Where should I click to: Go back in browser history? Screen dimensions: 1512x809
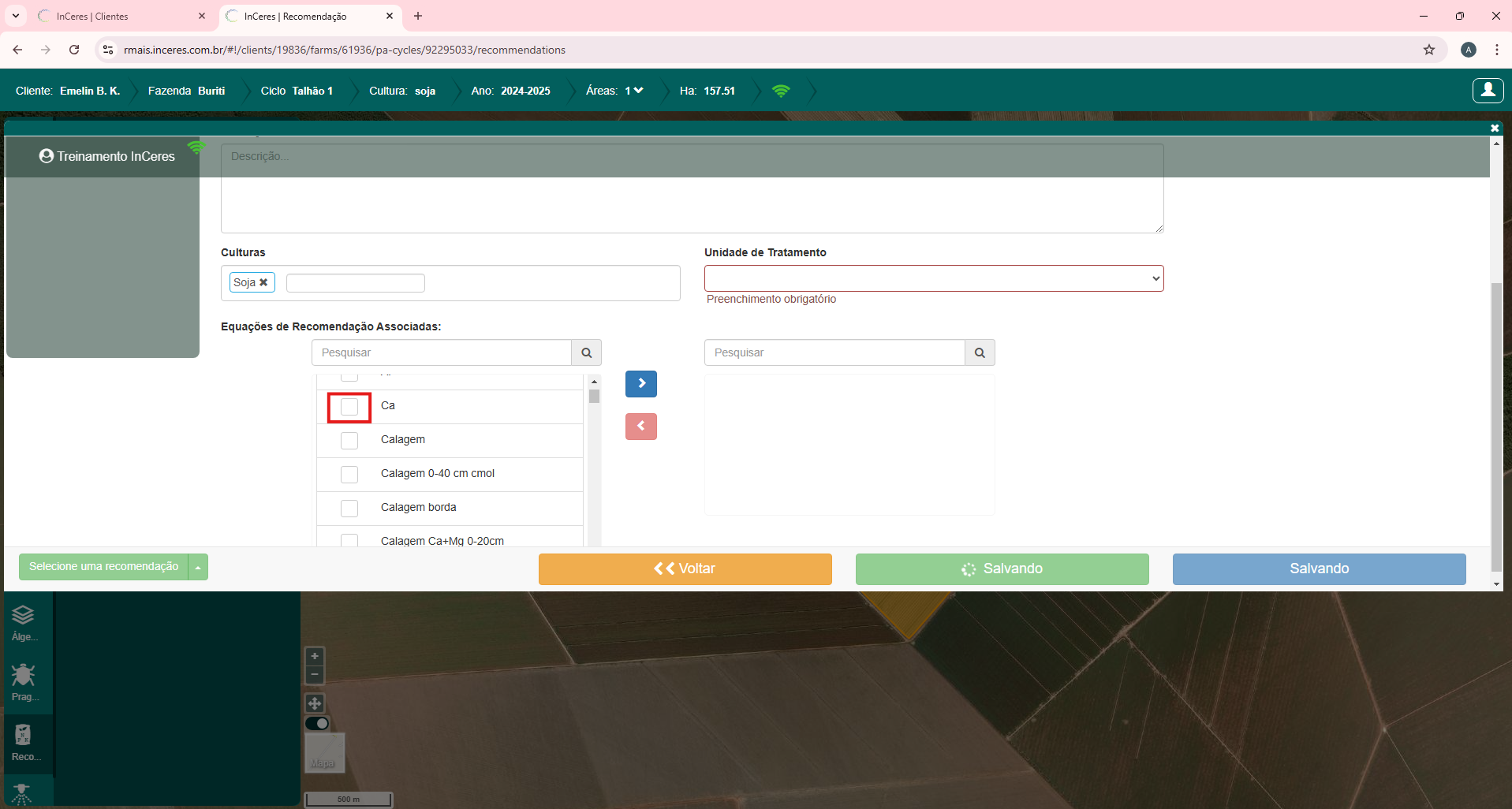point(17,50)
